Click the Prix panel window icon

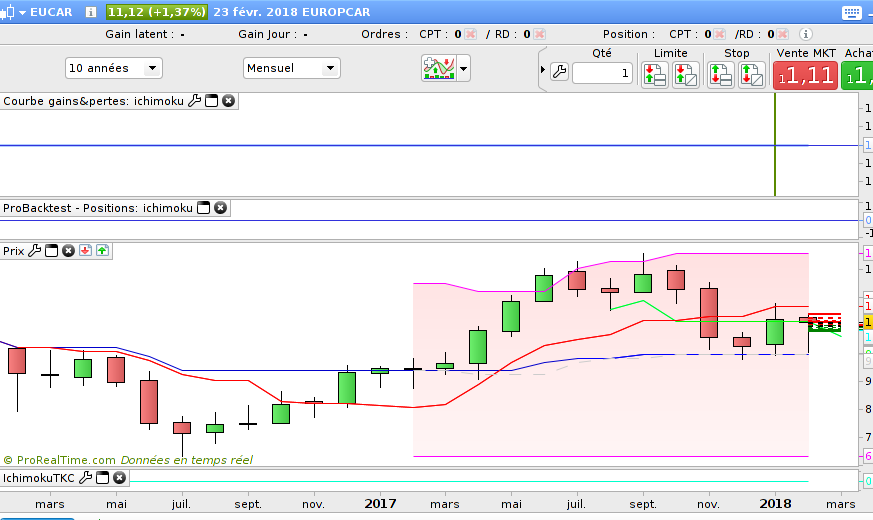coord(51,251)
